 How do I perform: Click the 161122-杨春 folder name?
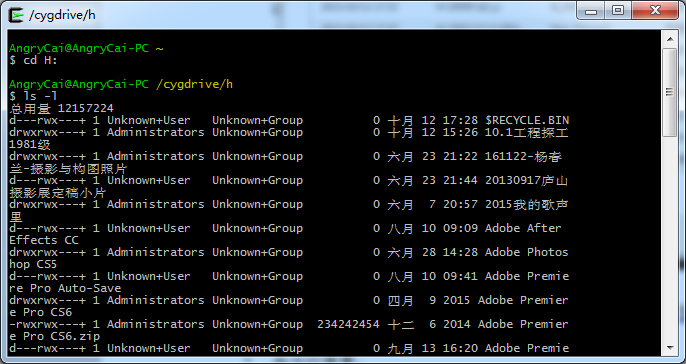click(x=523, y=156)
